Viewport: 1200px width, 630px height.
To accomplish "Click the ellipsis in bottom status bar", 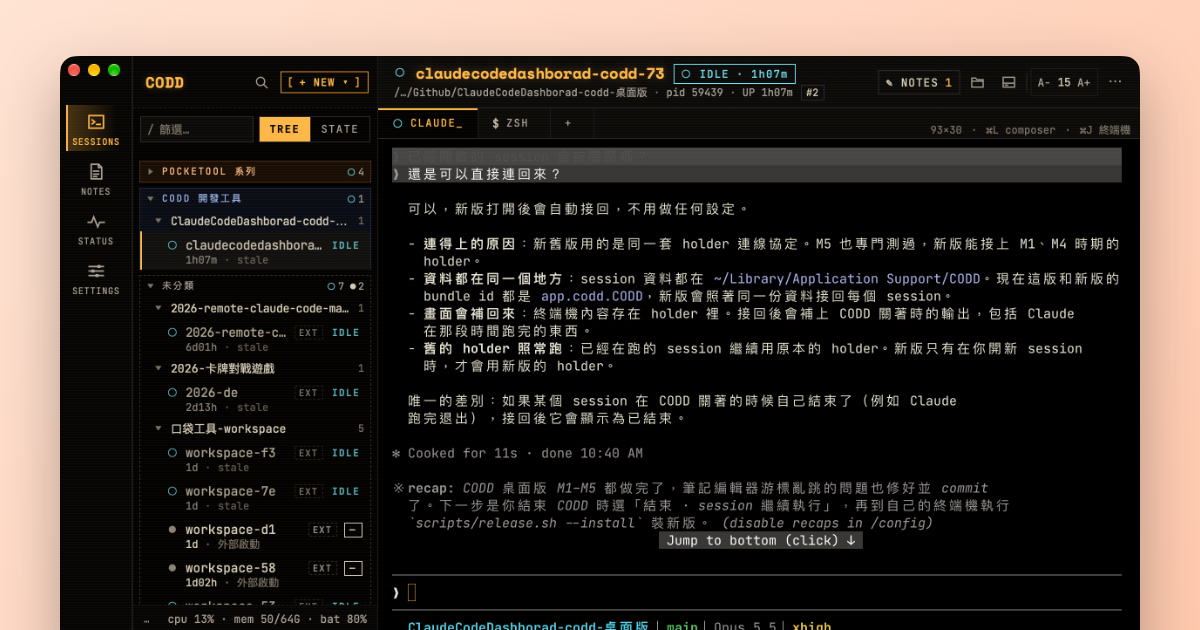I will [x=147, y=620].
